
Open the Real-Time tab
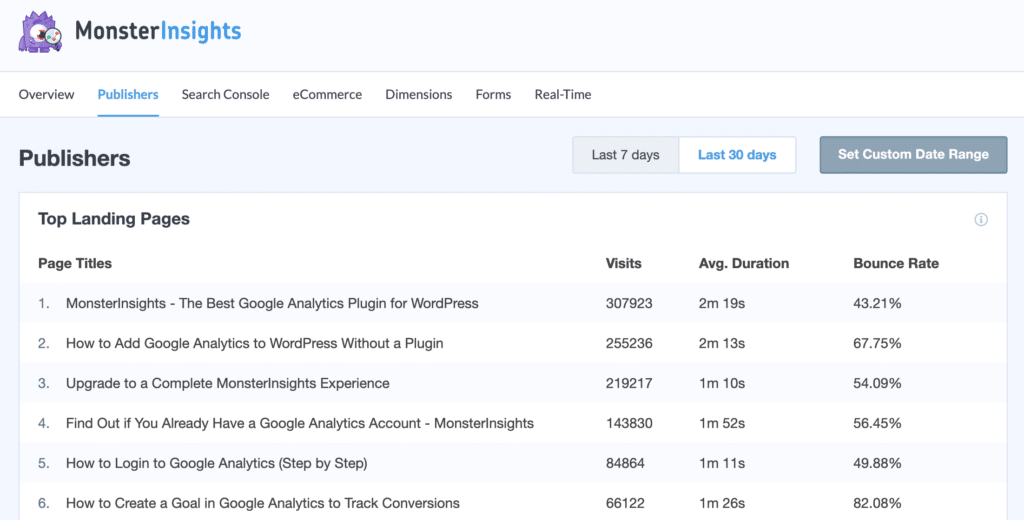click(x=563, y=94)
